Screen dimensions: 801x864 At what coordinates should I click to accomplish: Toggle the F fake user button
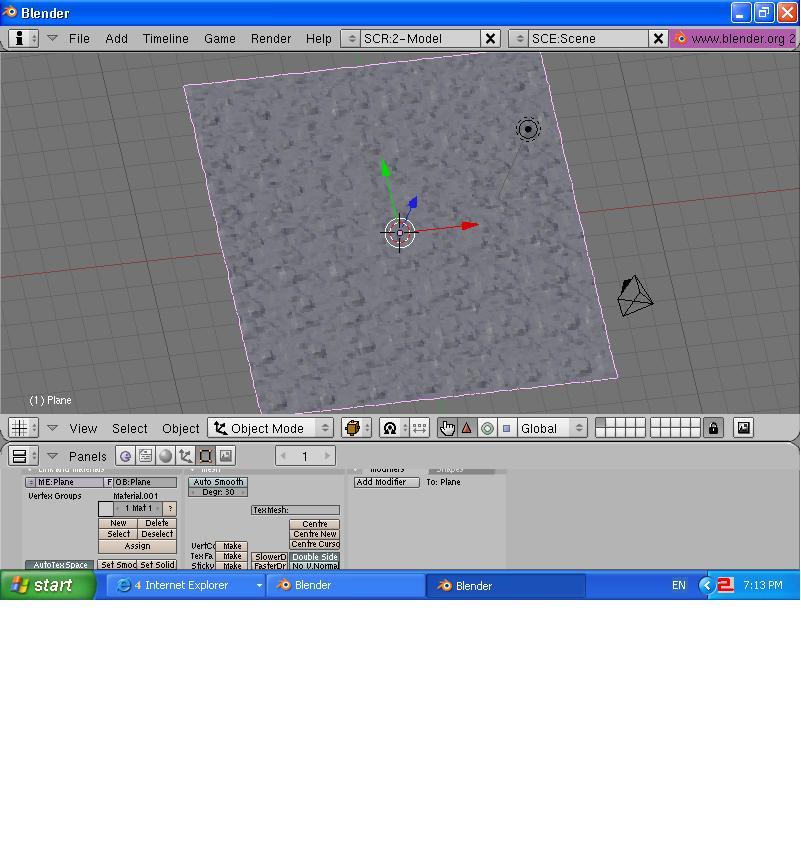(109, 482)
